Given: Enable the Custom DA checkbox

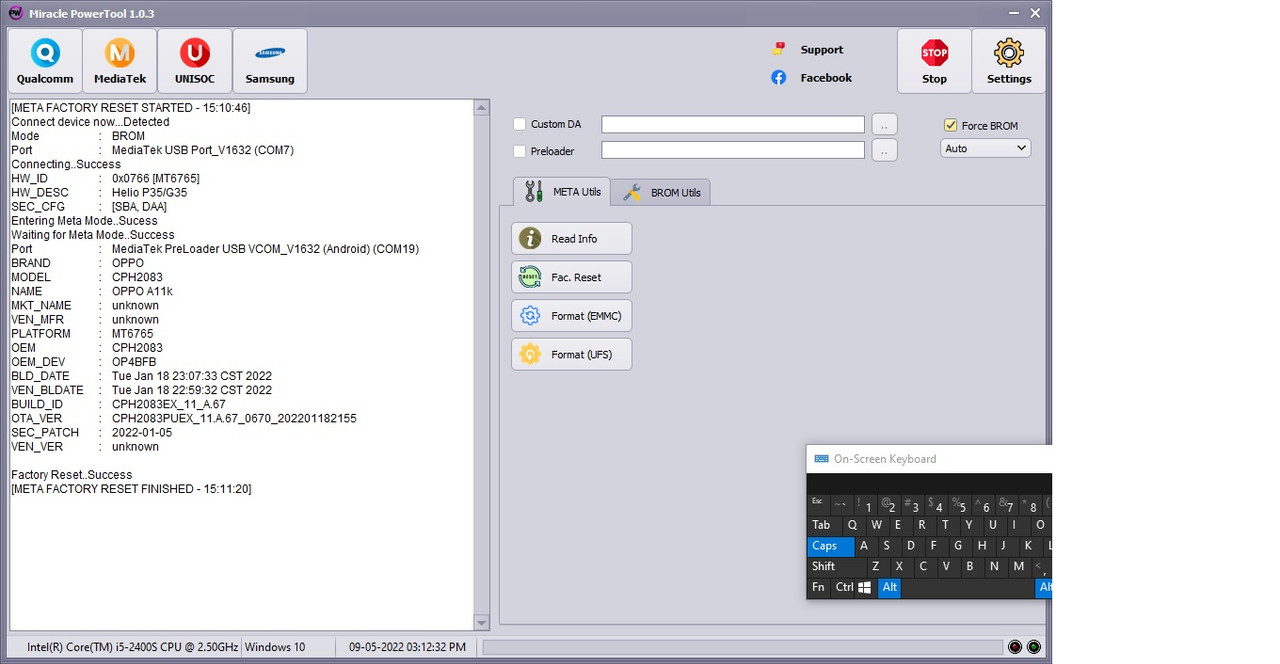Looking at the screenshot, I should (x=519, y=124).
